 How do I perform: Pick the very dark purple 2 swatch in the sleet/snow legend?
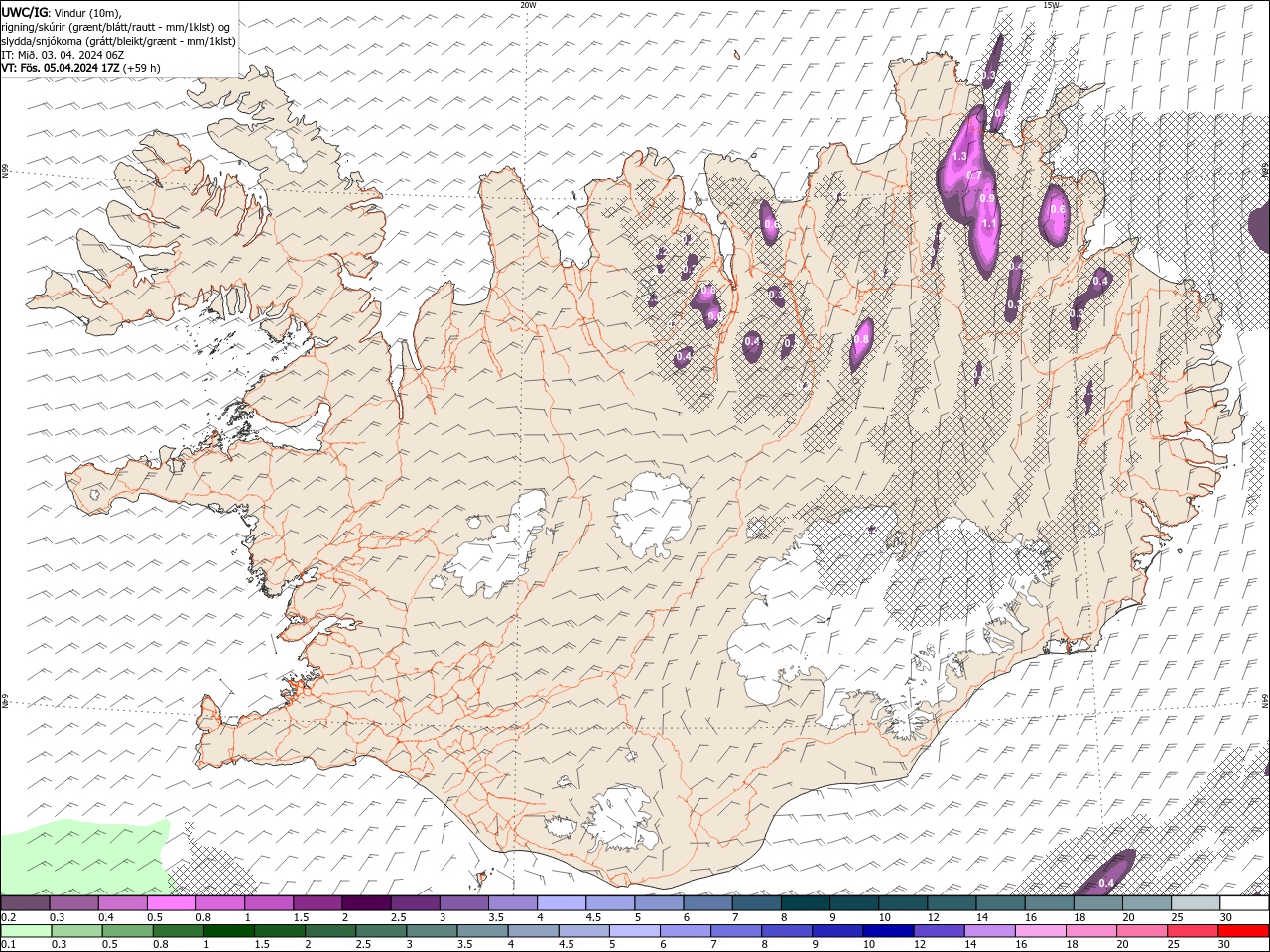(x=365, y=903)
